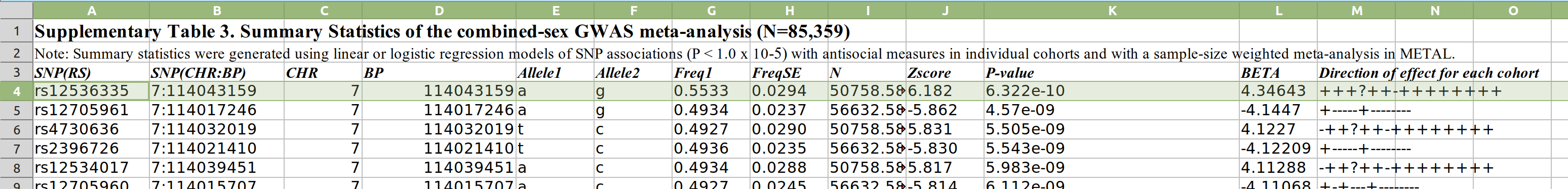Select BETA cell -4.1447
1568x189 pixels.
coord(1278,110)
